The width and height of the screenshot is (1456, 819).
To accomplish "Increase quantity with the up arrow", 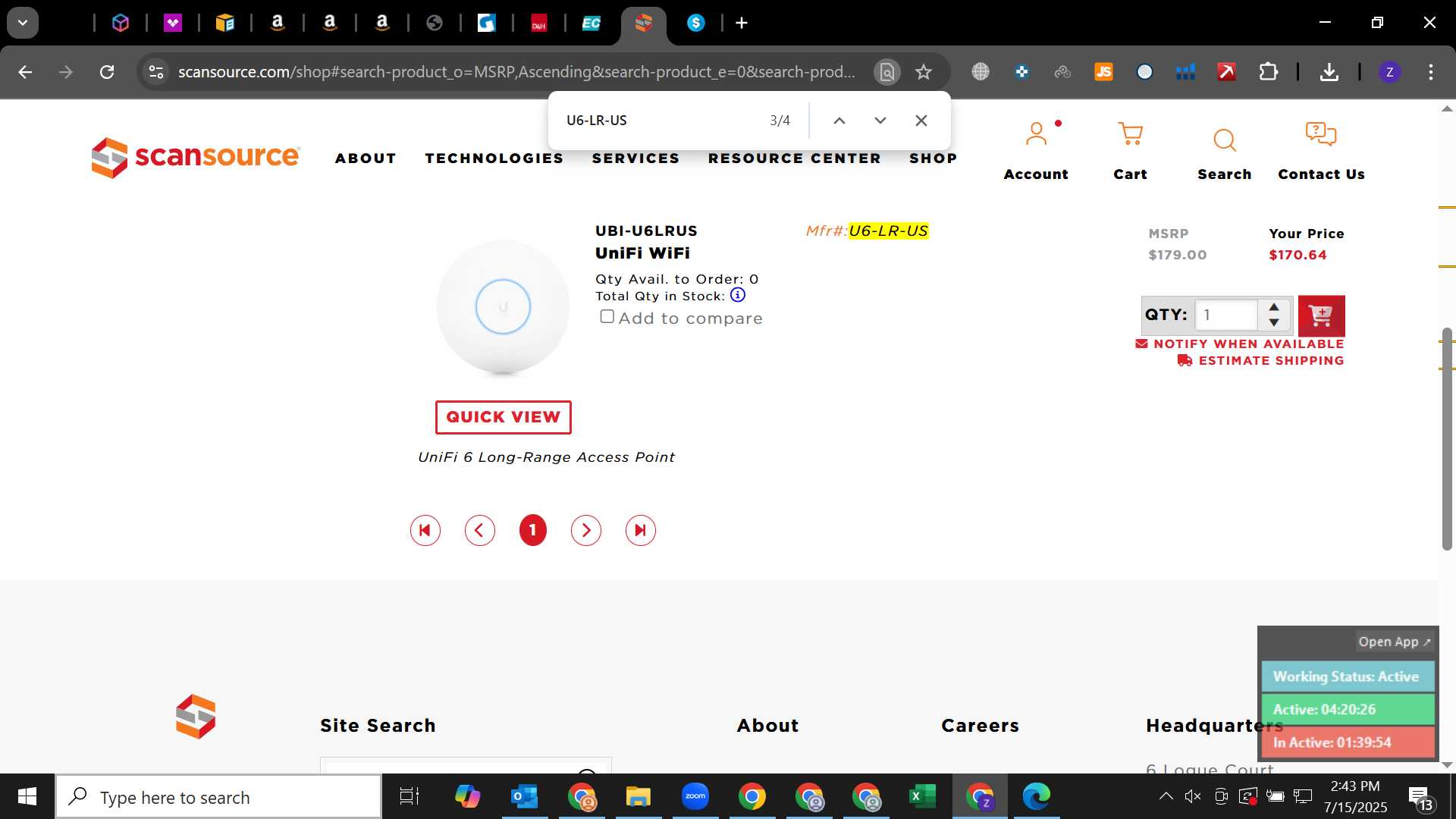I will tap(1275, 306).
